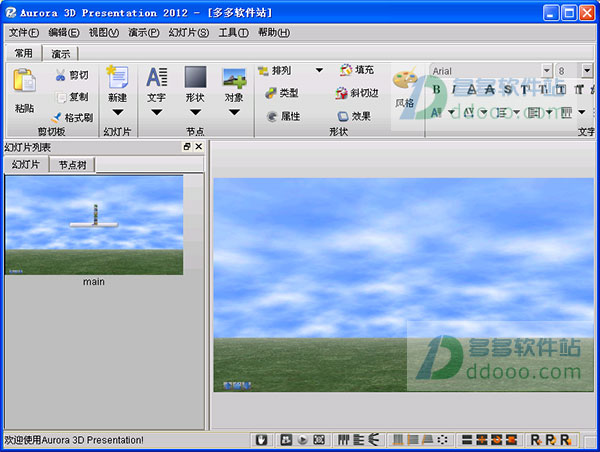Select the main slide thumbnail

click(94, 225)
